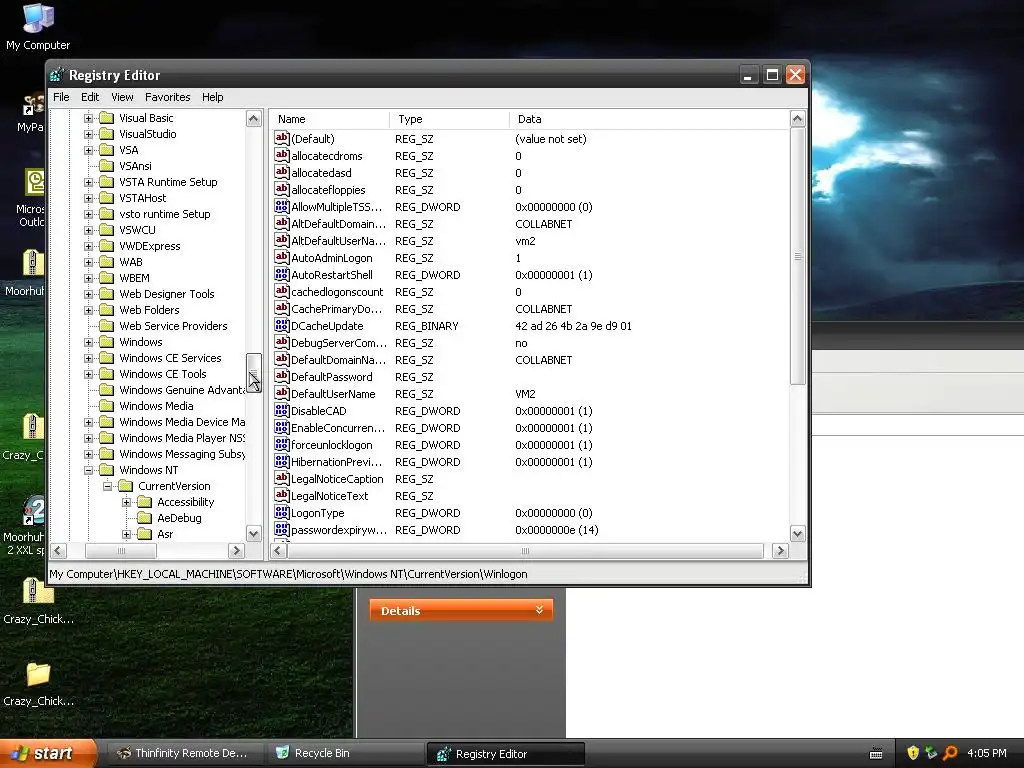Screen dimensions: 1024x768
Task: Open the Edit menu
Action: (x=90, y=97)
